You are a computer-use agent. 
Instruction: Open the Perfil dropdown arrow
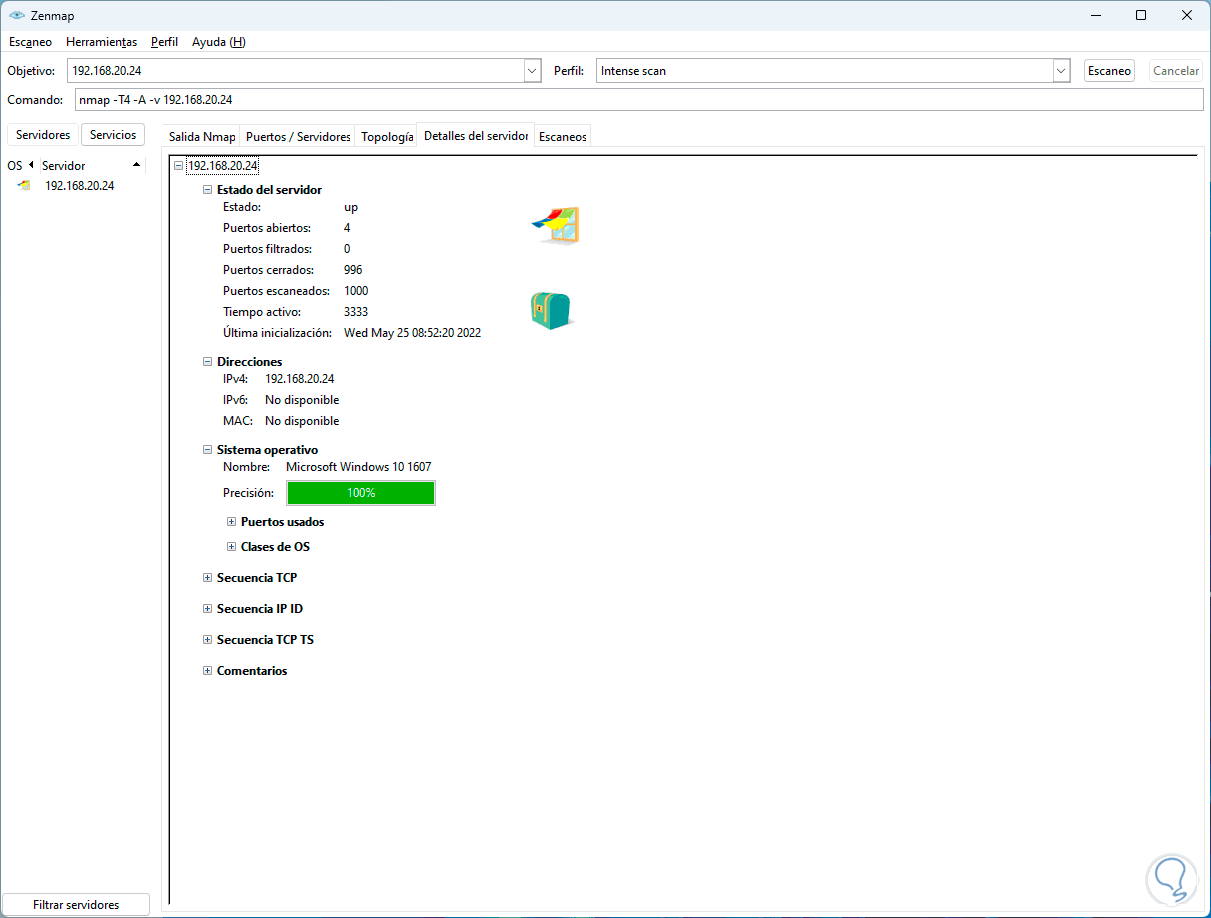click(x=1062, y=71)
